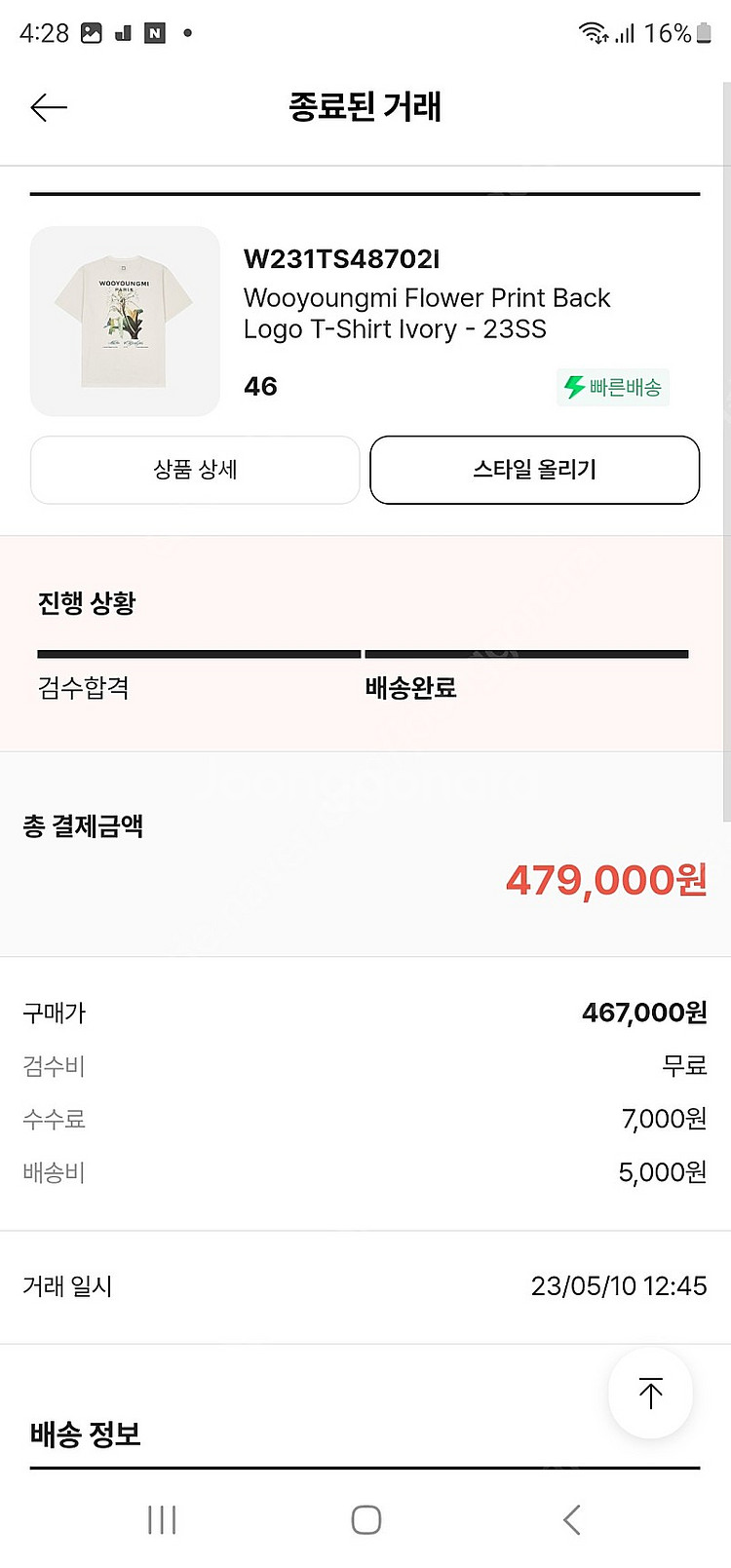Tap the scroll-to-top arrow button
731x1568 pixels.
(650, 1393)
